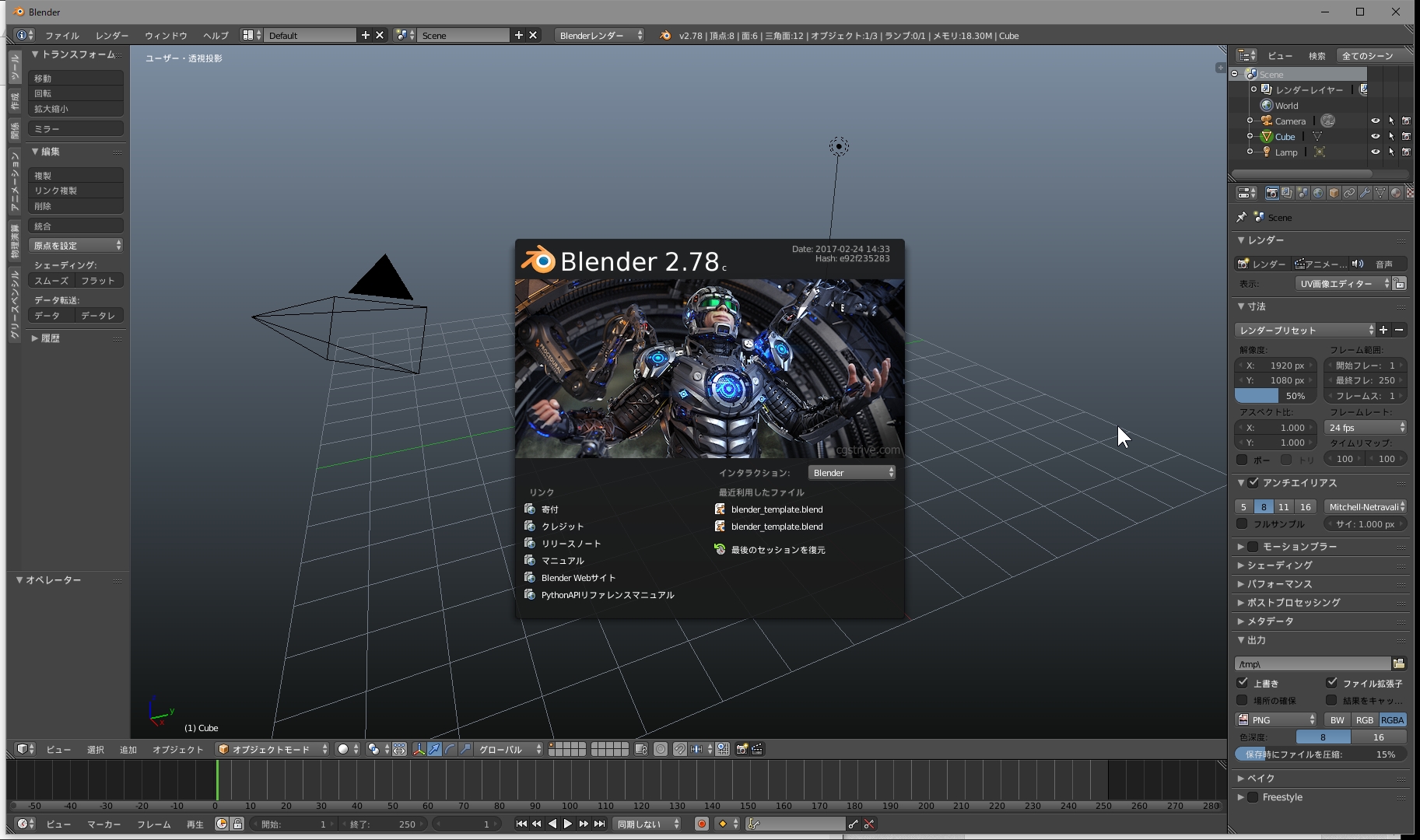Expand the Camera tree item in outliner
Screen dimensions: 1420x840
(x=1250, y=121)
